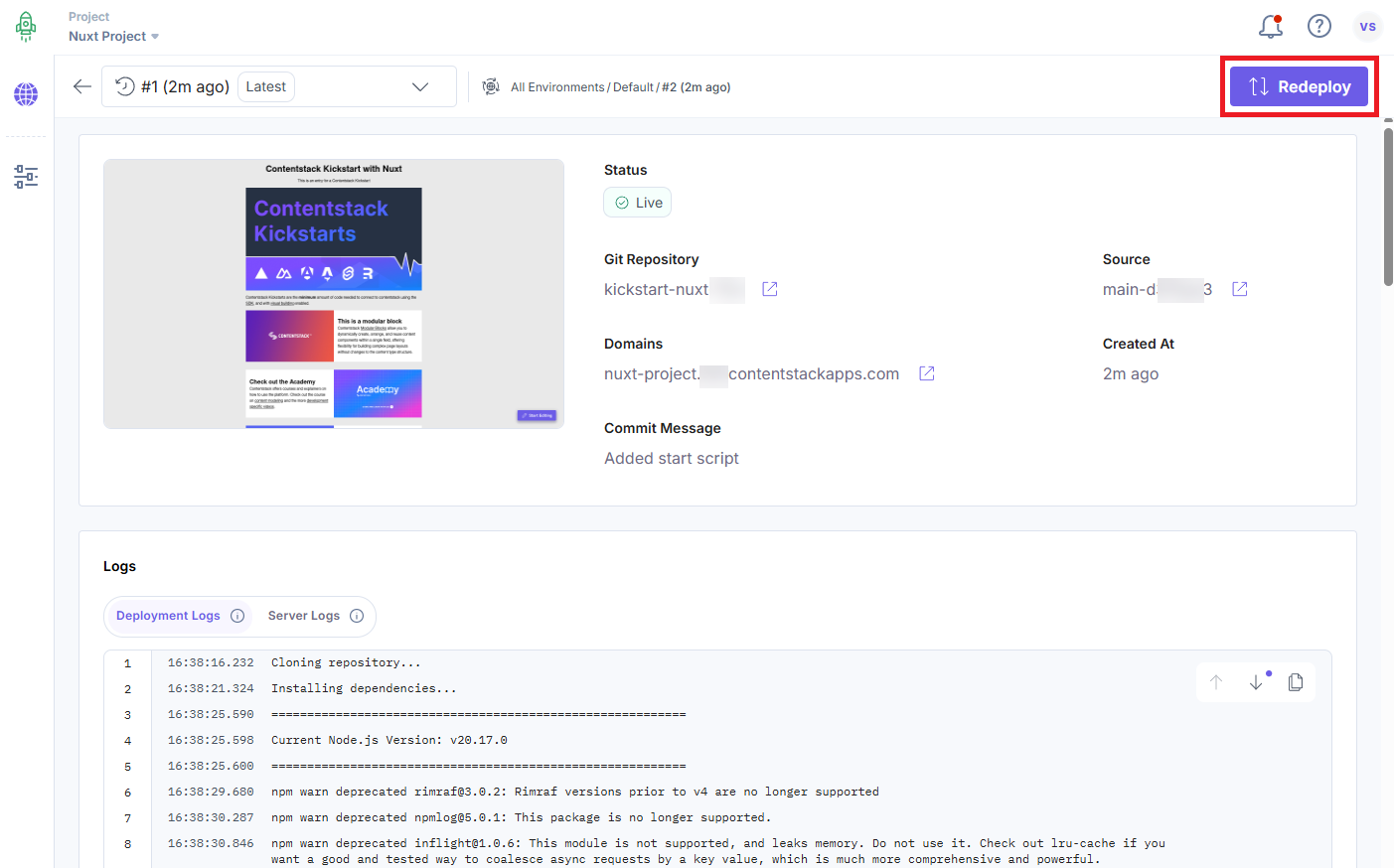Click the npmlog deprecated warning log line
The image size is (1394, 868).
[522, 817]
